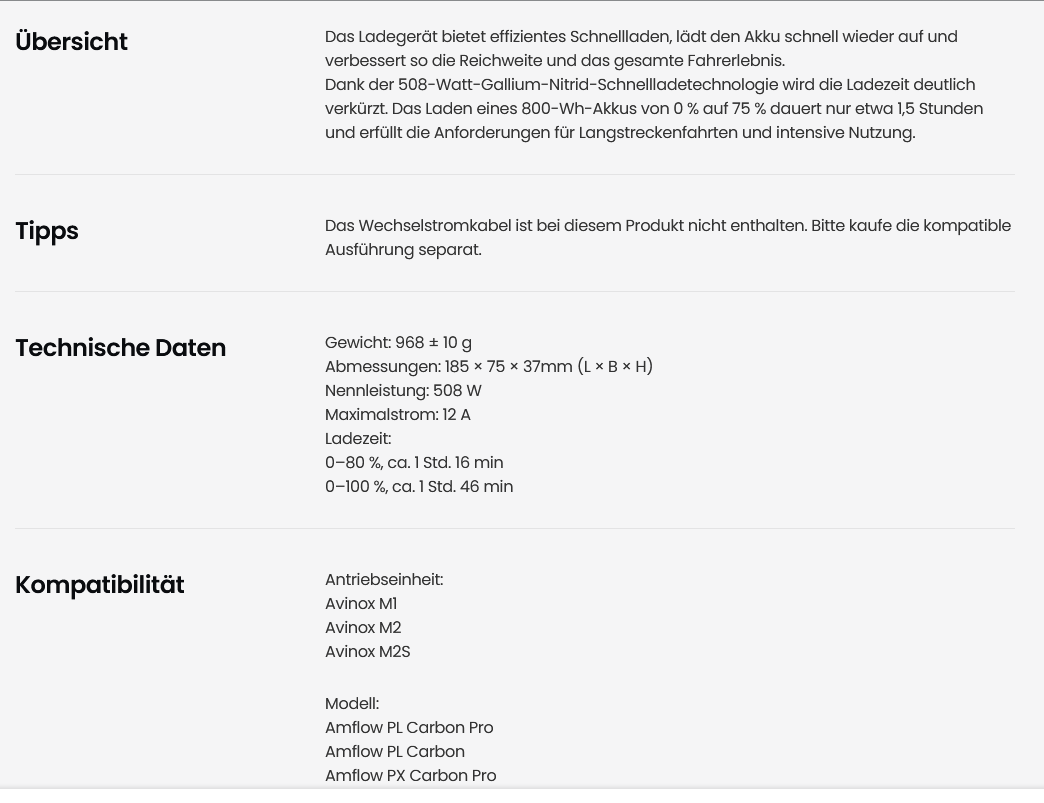
Task: Click the Gewicht 968 ± 10 g line
Action: pos(398,342)
